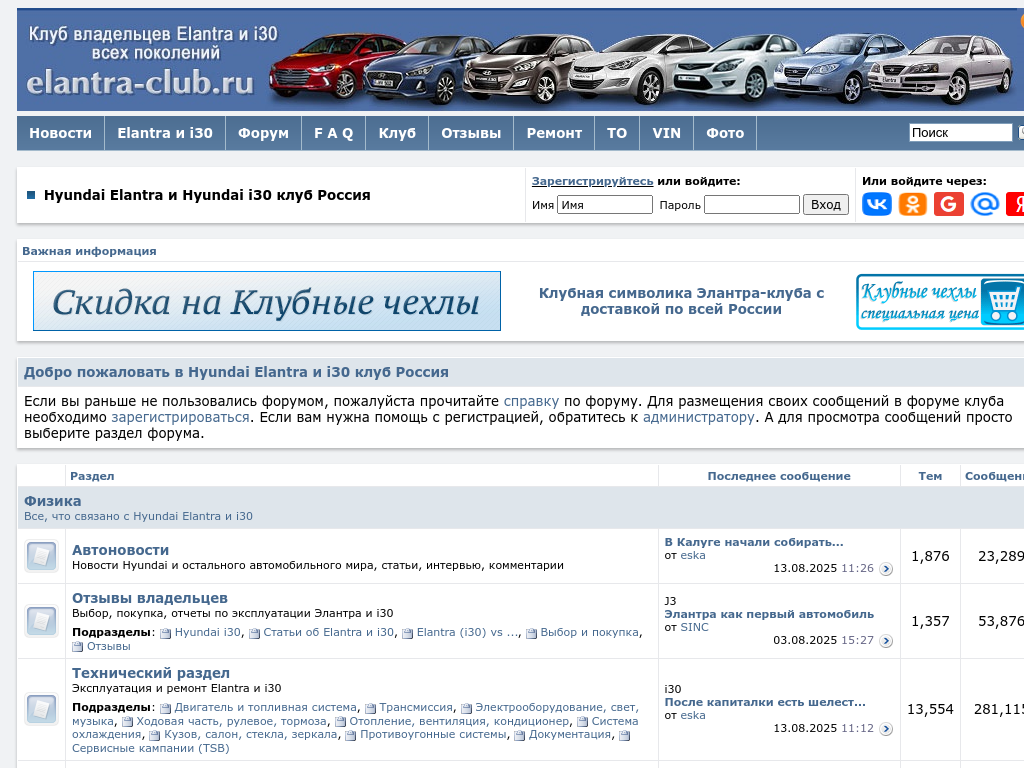Click the elantra-club.ru header banner
This screenshot has width=1024, height=768.
(x=520, y=59)
